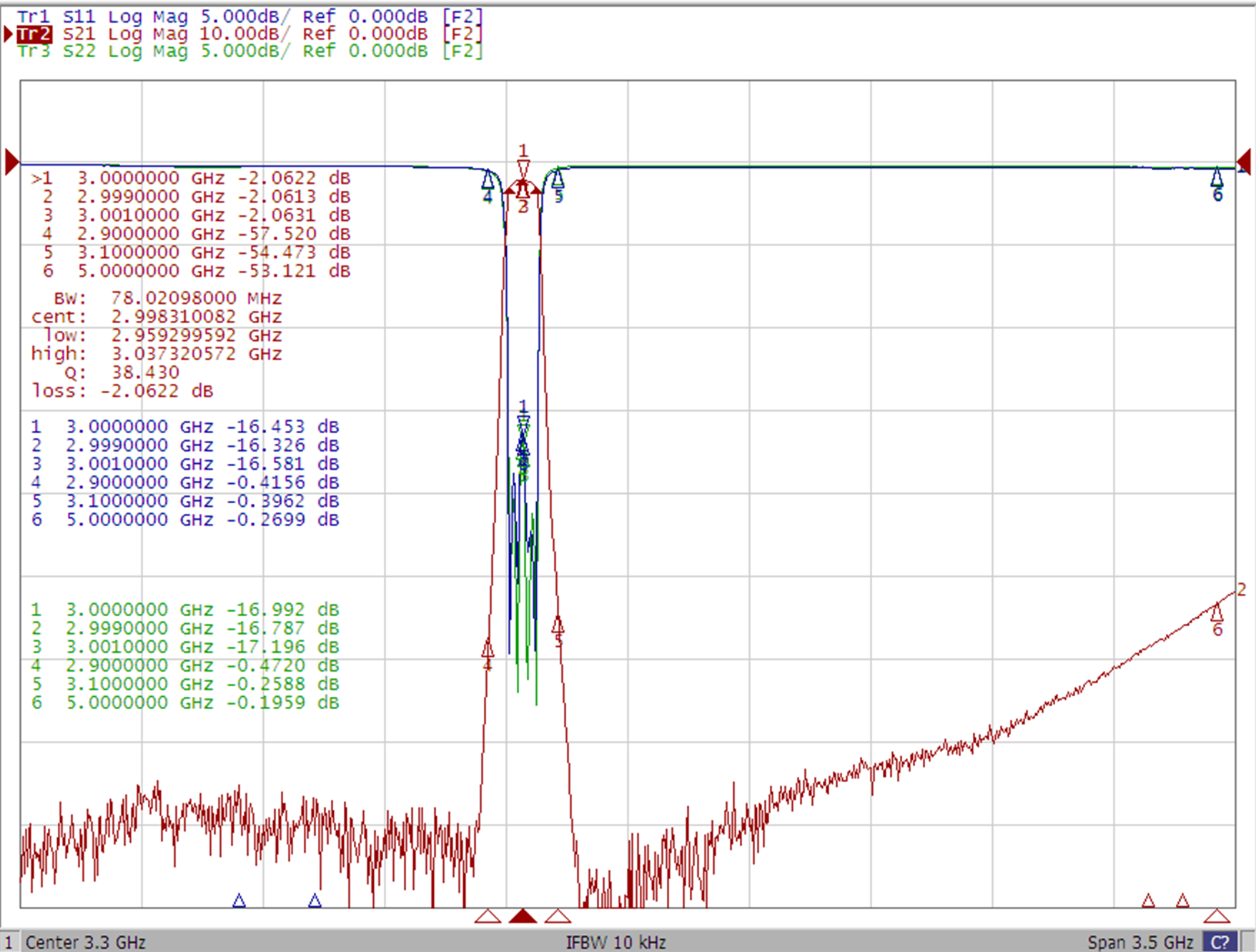Image resolution: width=1256 pixels, height=952 pixels.
Task: Click the red reference level arrow at right edge
Action: pyautogui.click(x=1244, y=162)
